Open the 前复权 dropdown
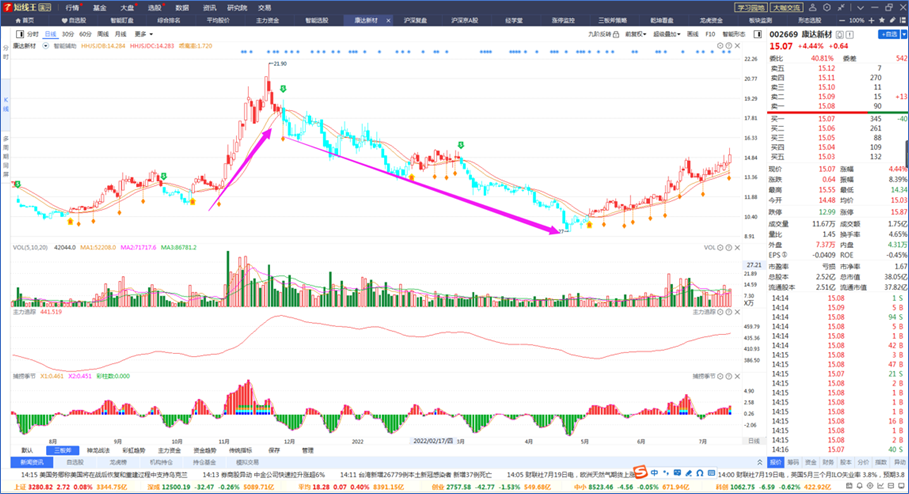This screenshot has height=494, width=909. point(635,34)
